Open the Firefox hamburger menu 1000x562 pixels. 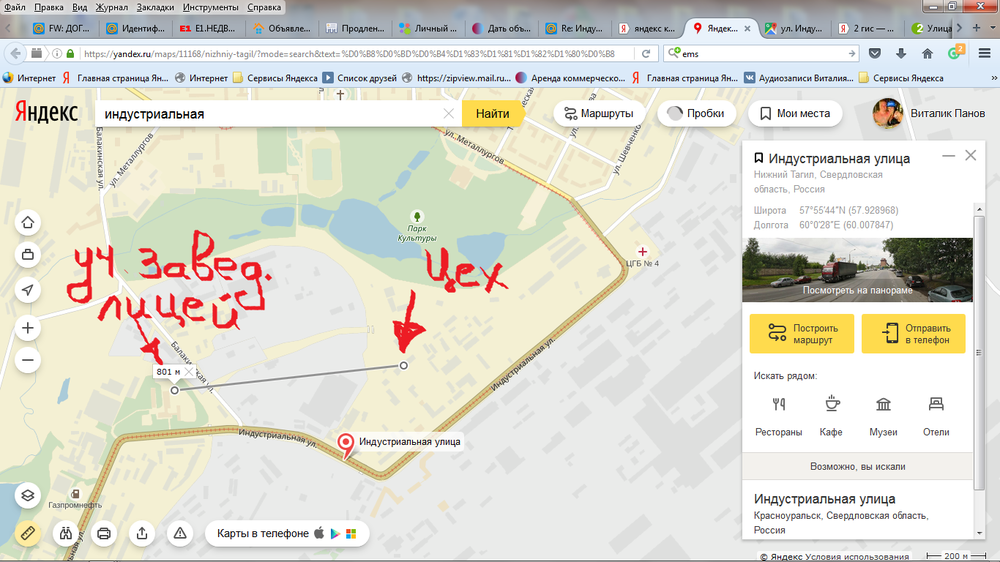[984, 54]
